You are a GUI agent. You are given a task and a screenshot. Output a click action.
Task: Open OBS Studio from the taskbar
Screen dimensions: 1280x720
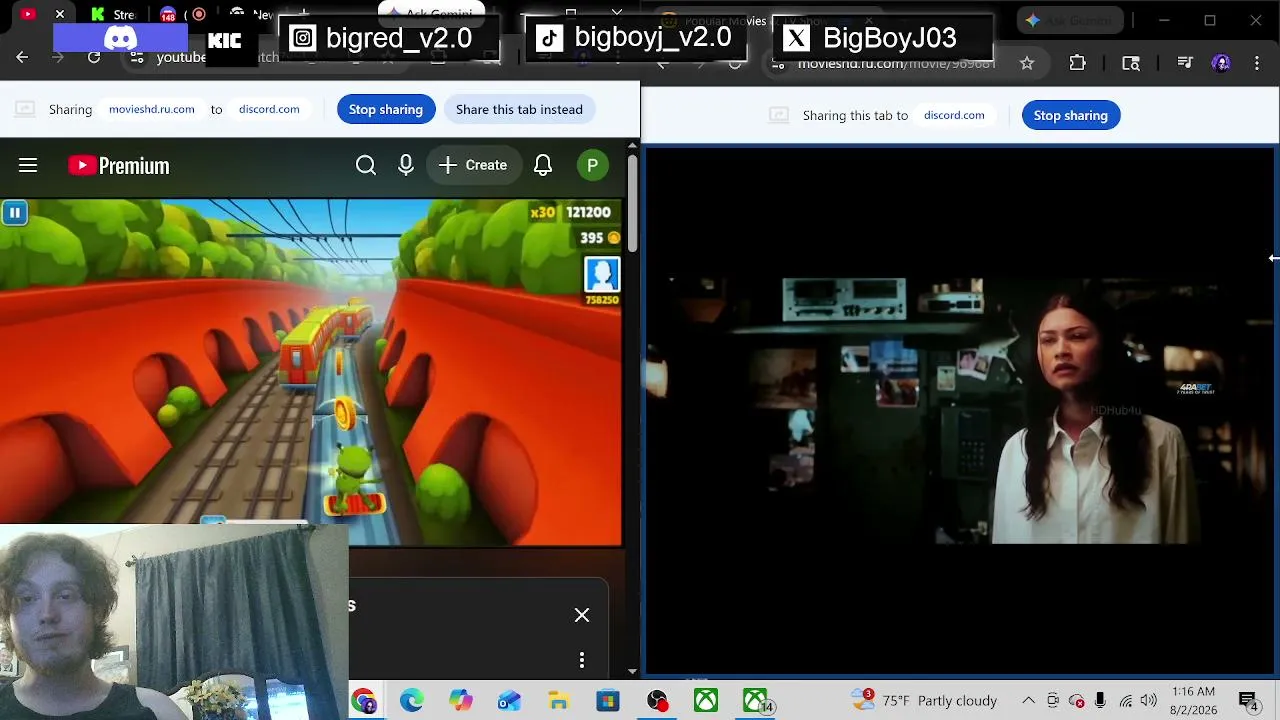[x=657, y=701]
